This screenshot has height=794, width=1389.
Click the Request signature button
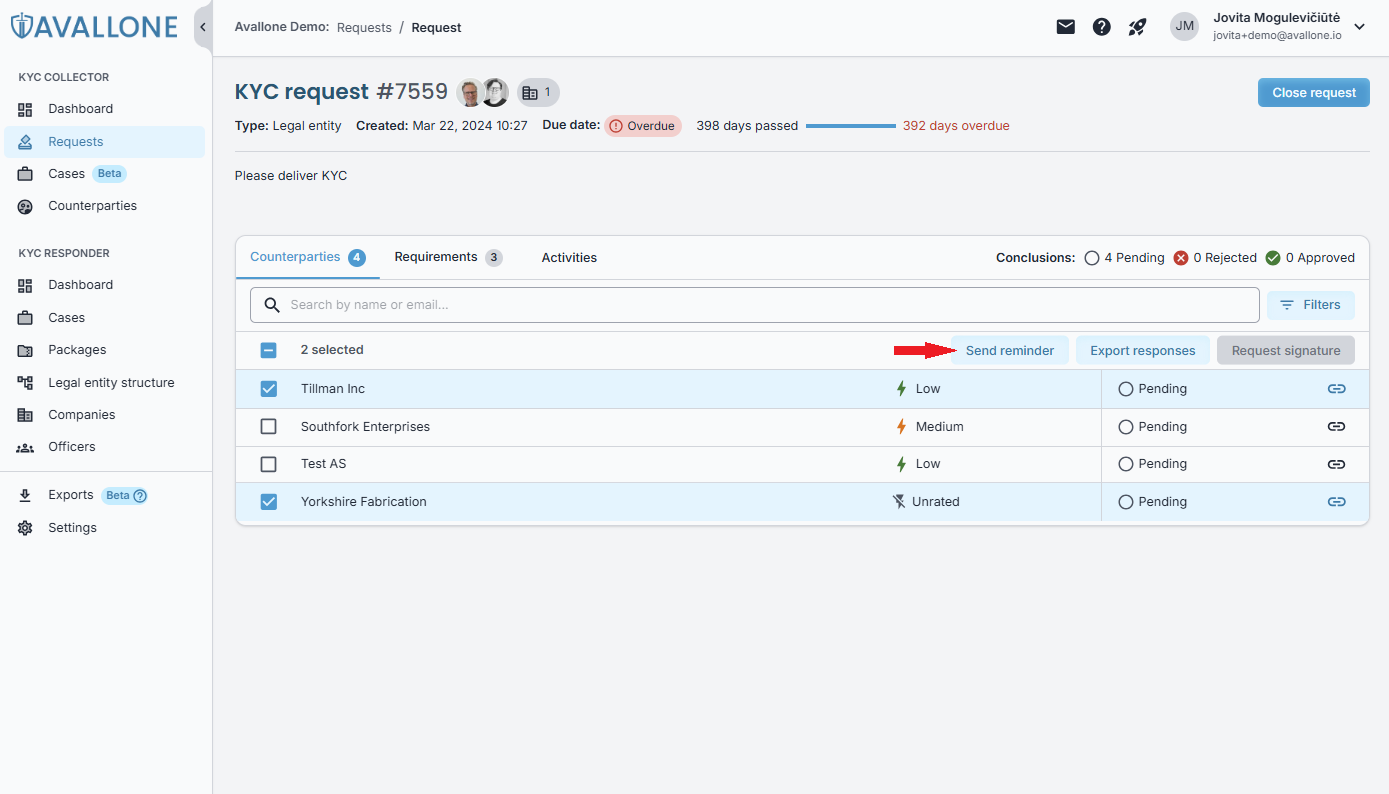click(1286, 351)
